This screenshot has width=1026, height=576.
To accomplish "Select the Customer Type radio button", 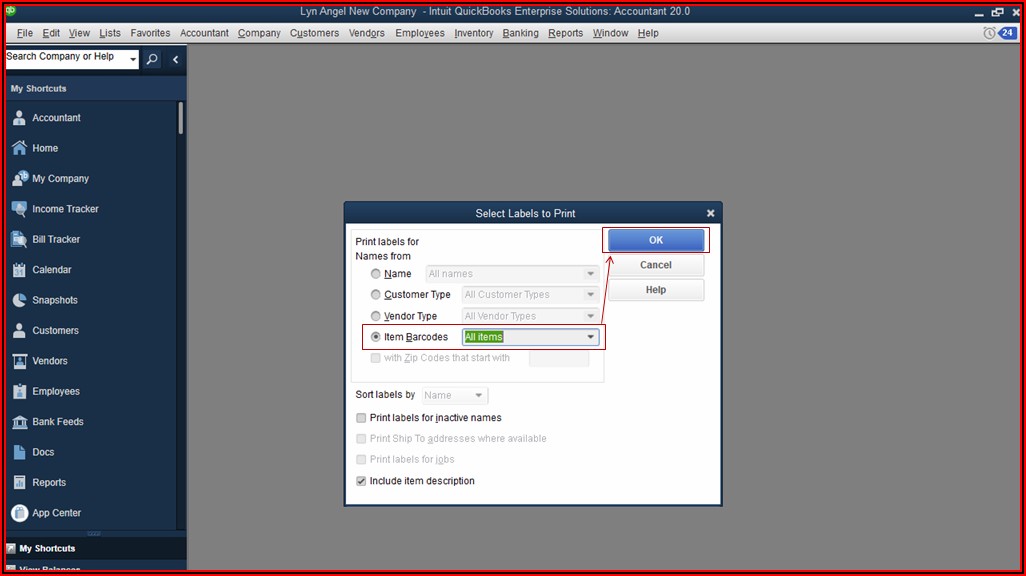I will pos(376,295).
